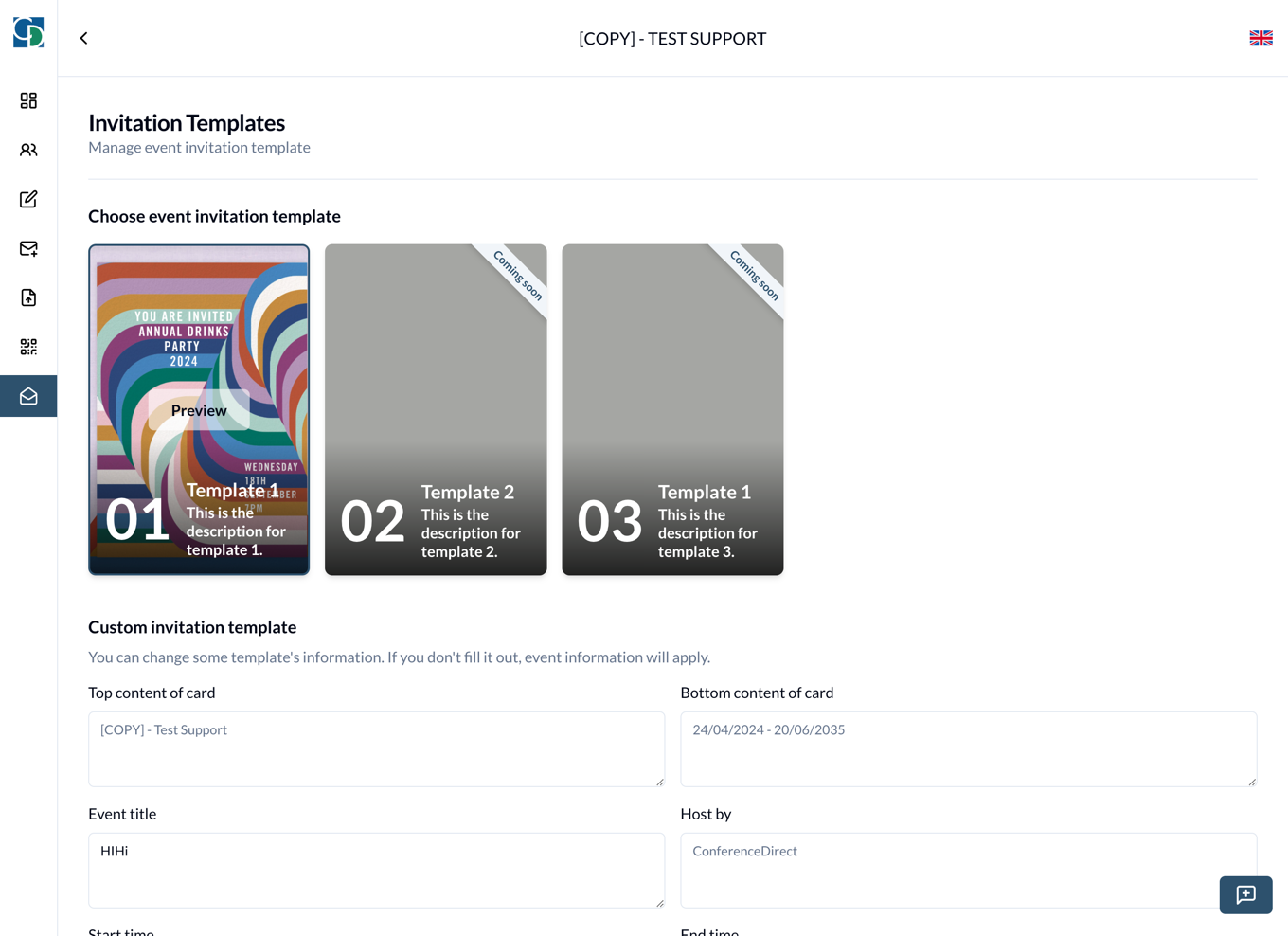Click the Host by text area
The height and width of the screenshot is (936, 1288).
tap(947, 870)
